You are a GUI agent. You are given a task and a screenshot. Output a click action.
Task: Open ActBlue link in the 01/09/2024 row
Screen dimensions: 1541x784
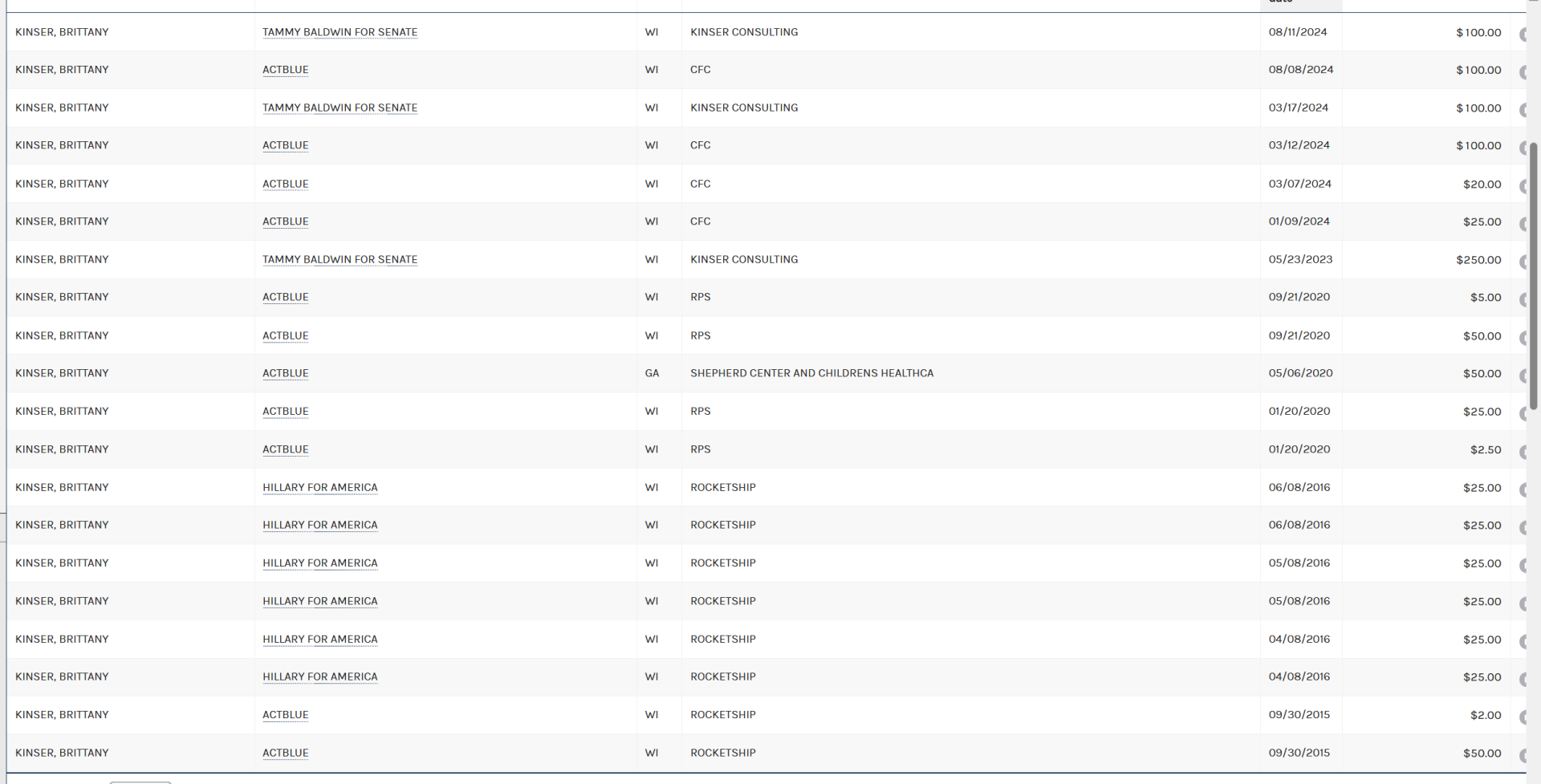pos(285,221)
